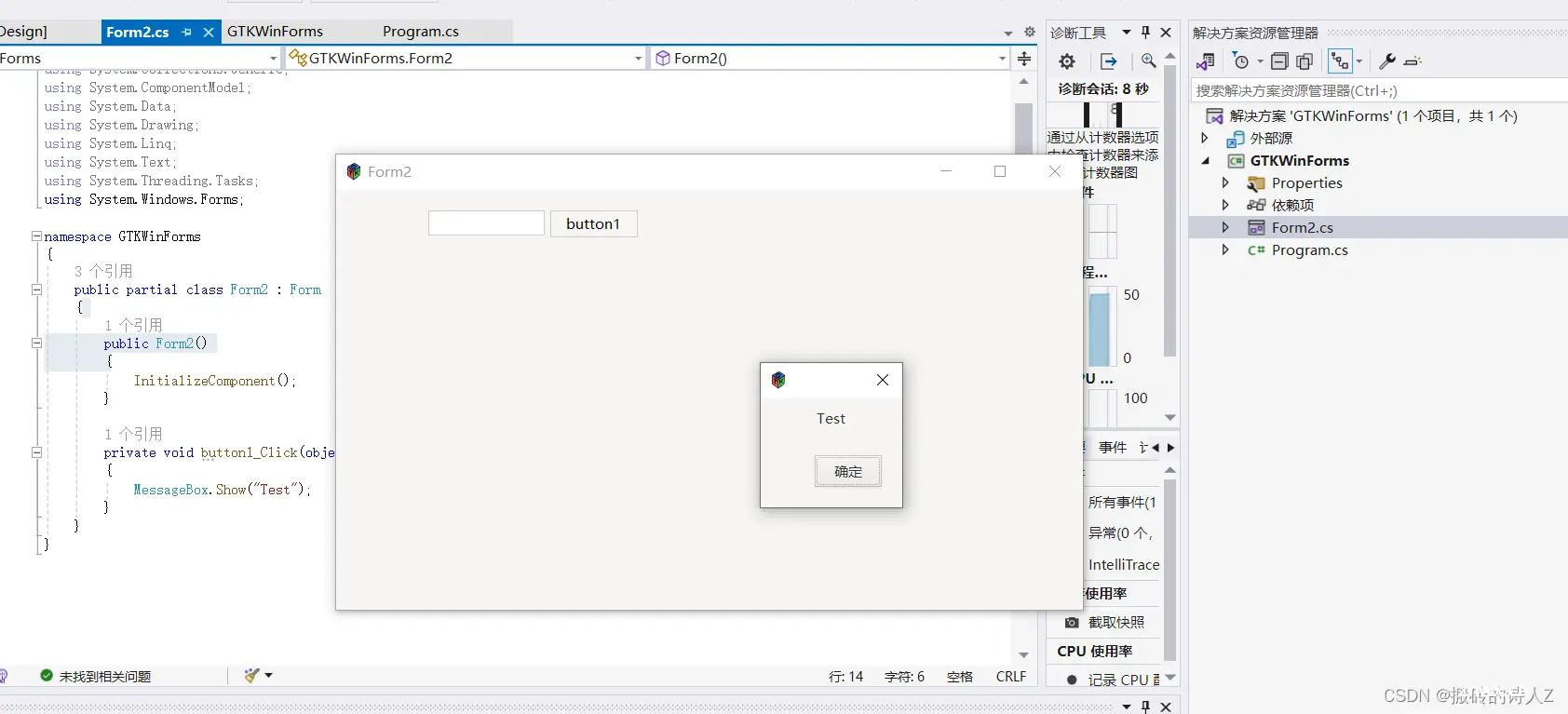This screenshot has height=714, width=1568.
Task: Click the text box in Form2 window
Action: (486, 223)
